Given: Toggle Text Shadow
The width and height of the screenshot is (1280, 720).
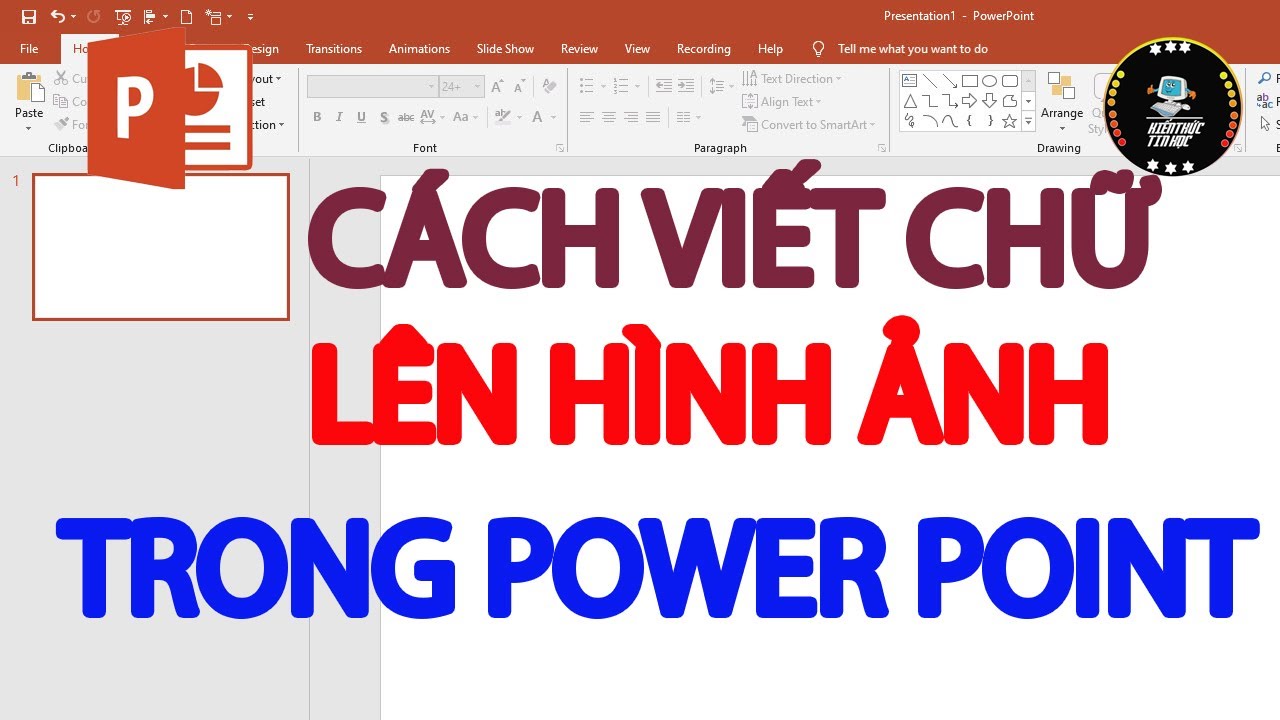Looking at the screenshot, I should 384,117.
